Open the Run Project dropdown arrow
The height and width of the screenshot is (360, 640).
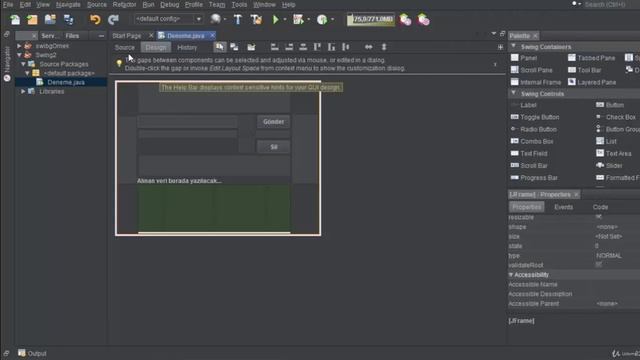284,19
